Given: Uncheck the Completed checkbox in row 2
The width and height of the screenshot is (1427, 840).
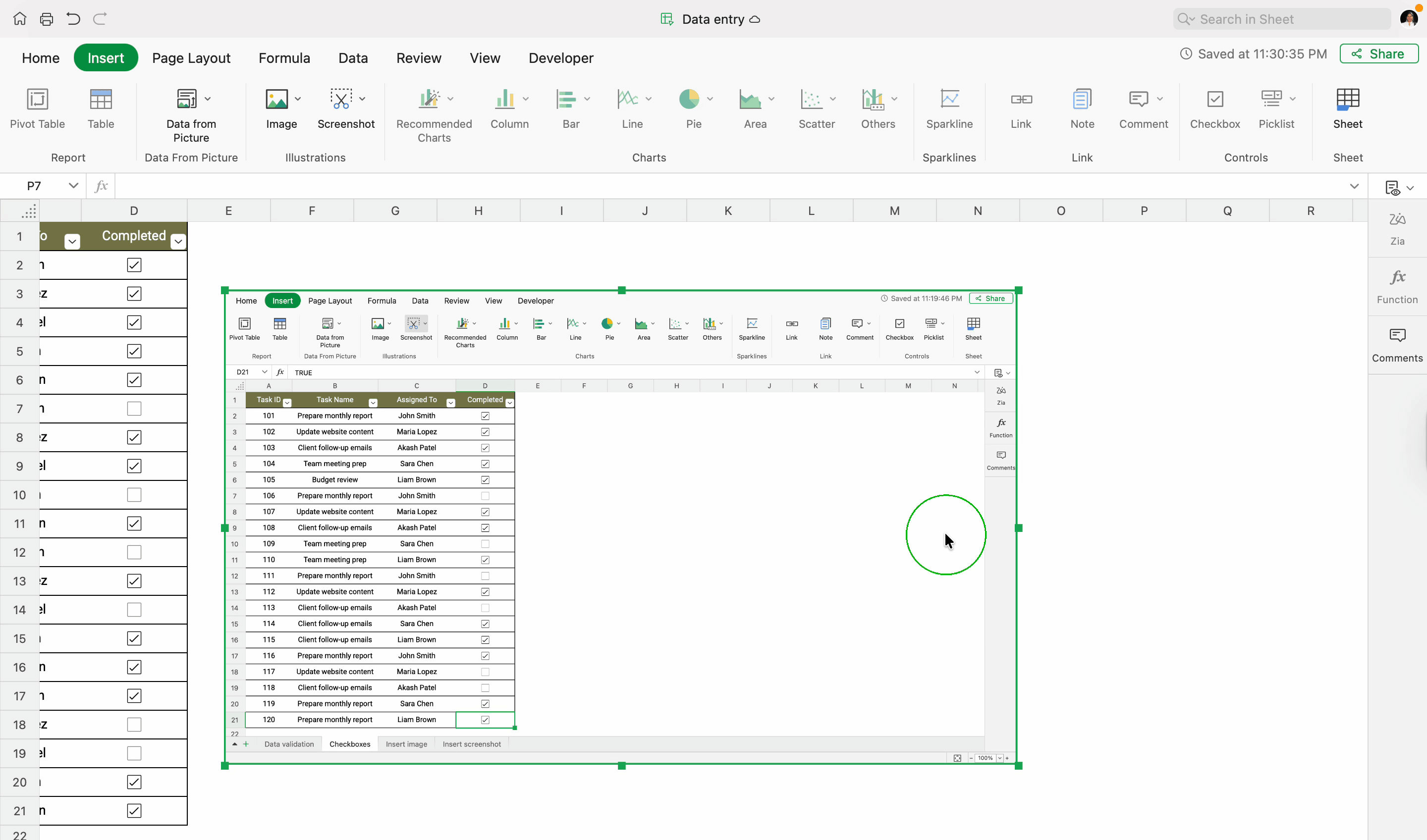Looking at the screenshot, I should [x=134, y=265].
